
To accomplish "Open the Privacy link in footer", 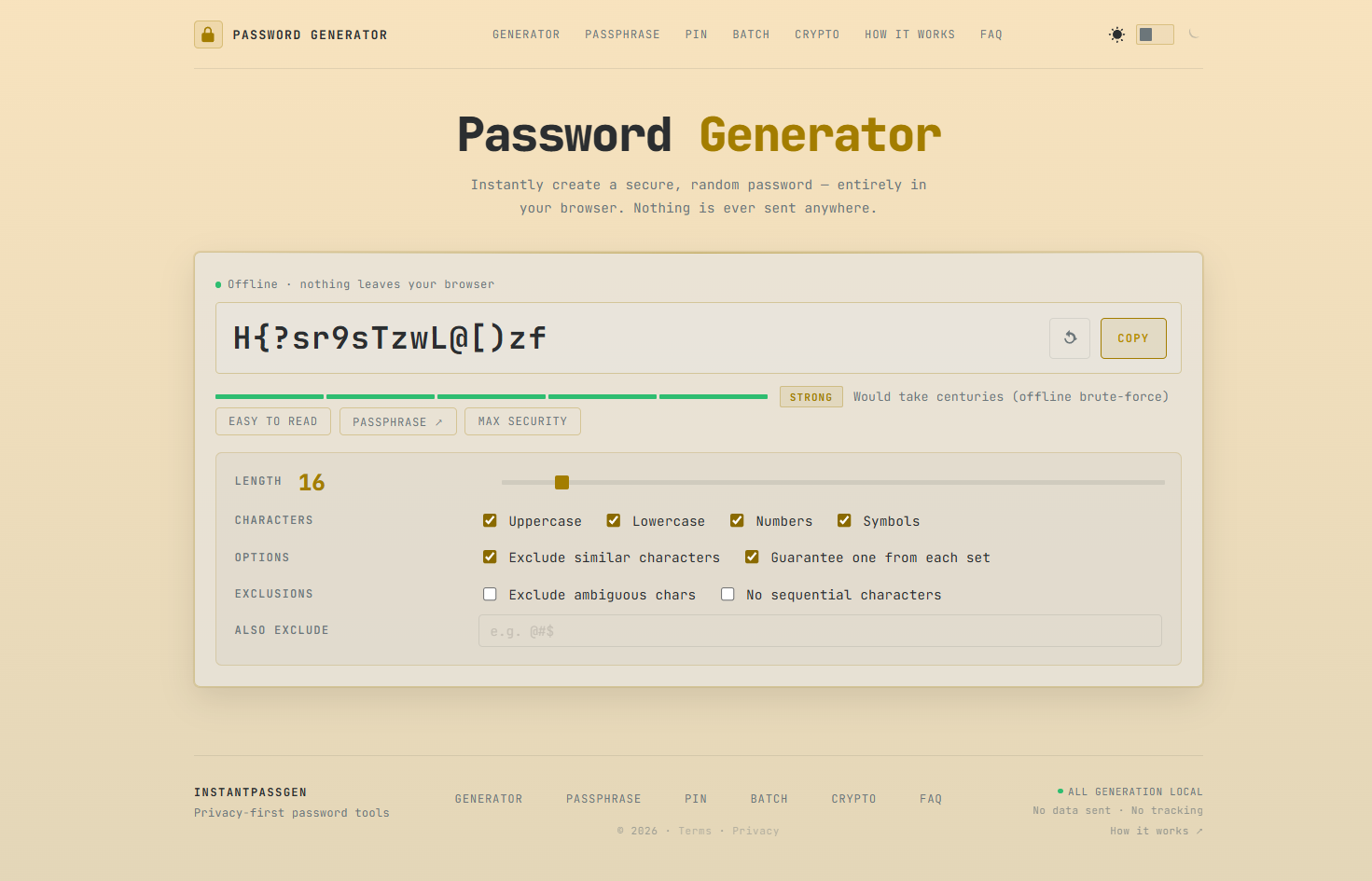I will (x=755, y=831).
